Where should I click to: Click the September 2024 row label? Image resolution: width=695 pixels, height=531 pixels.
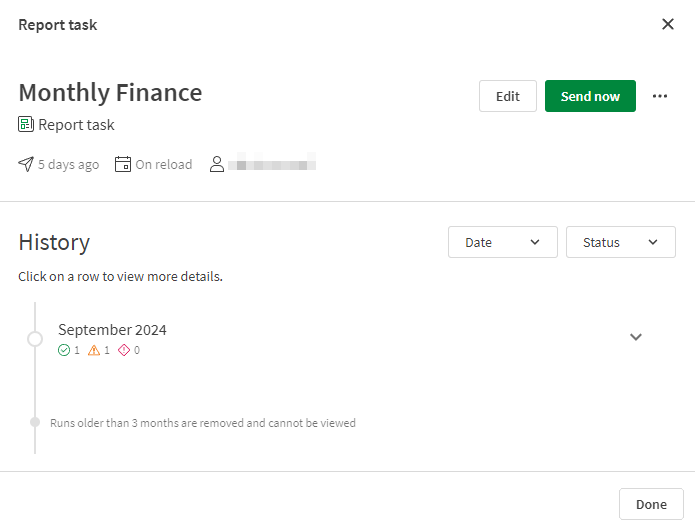point(112,329)
